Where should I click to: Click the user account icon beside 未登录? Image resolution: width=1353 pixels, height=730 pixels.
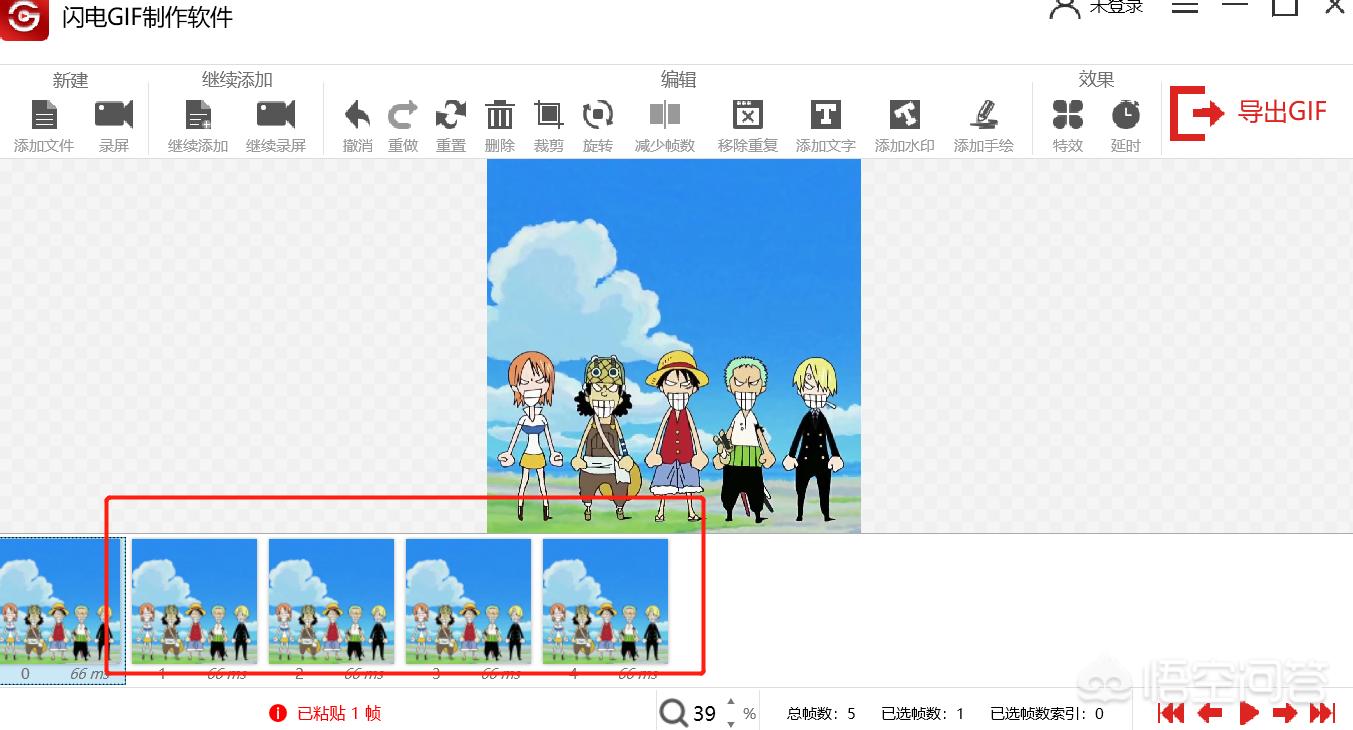coord(1065,8)
